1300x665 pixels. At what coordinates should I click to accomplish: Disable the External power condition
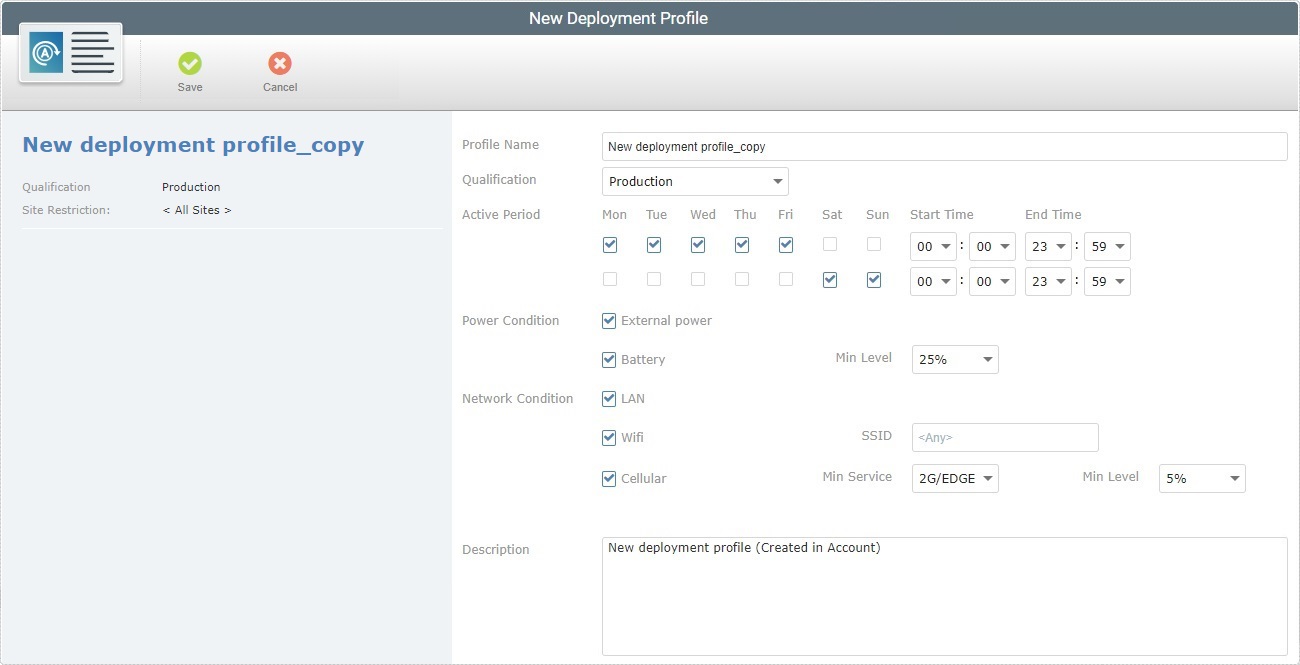click(608, 320)
